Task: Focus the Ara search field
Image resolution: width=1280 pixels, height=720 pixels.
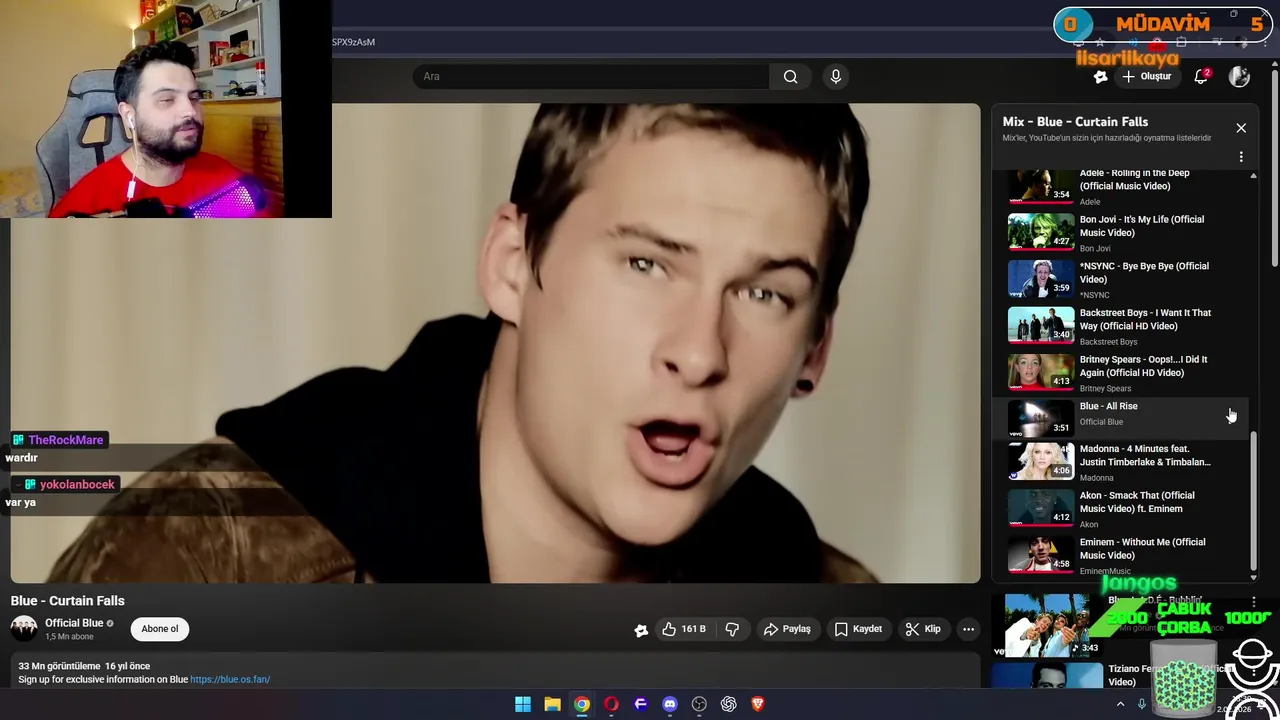Action: point(590,76)
